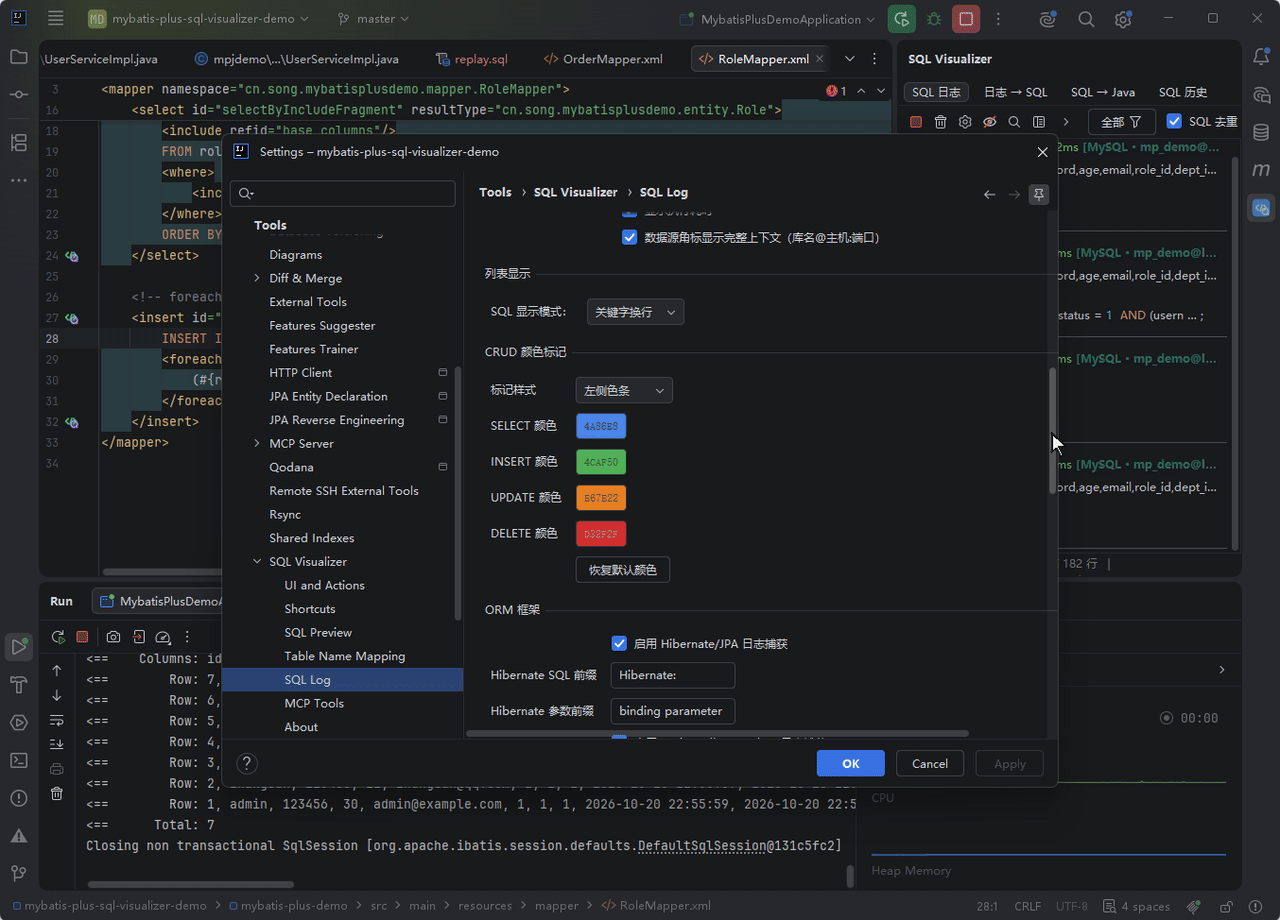
Task: Collapse the SQL Visualizer settings node
Action: (x=257, y=562)
